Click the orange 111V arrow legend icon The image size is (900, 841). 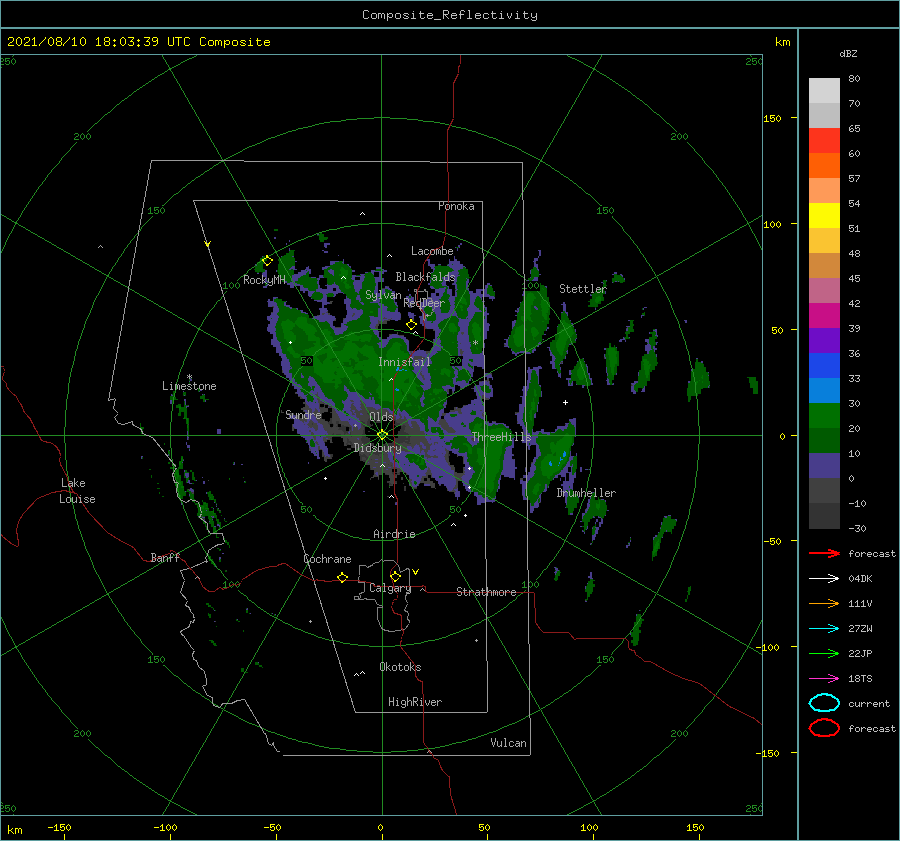tap(824, 603)
